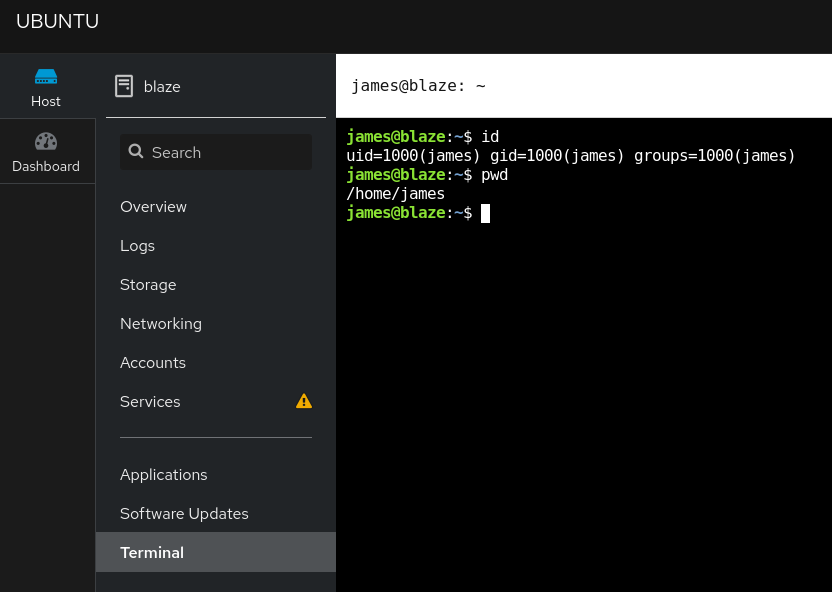The image size is (832, 592).
Task: Open the Applications page
Action: (164, 475)
